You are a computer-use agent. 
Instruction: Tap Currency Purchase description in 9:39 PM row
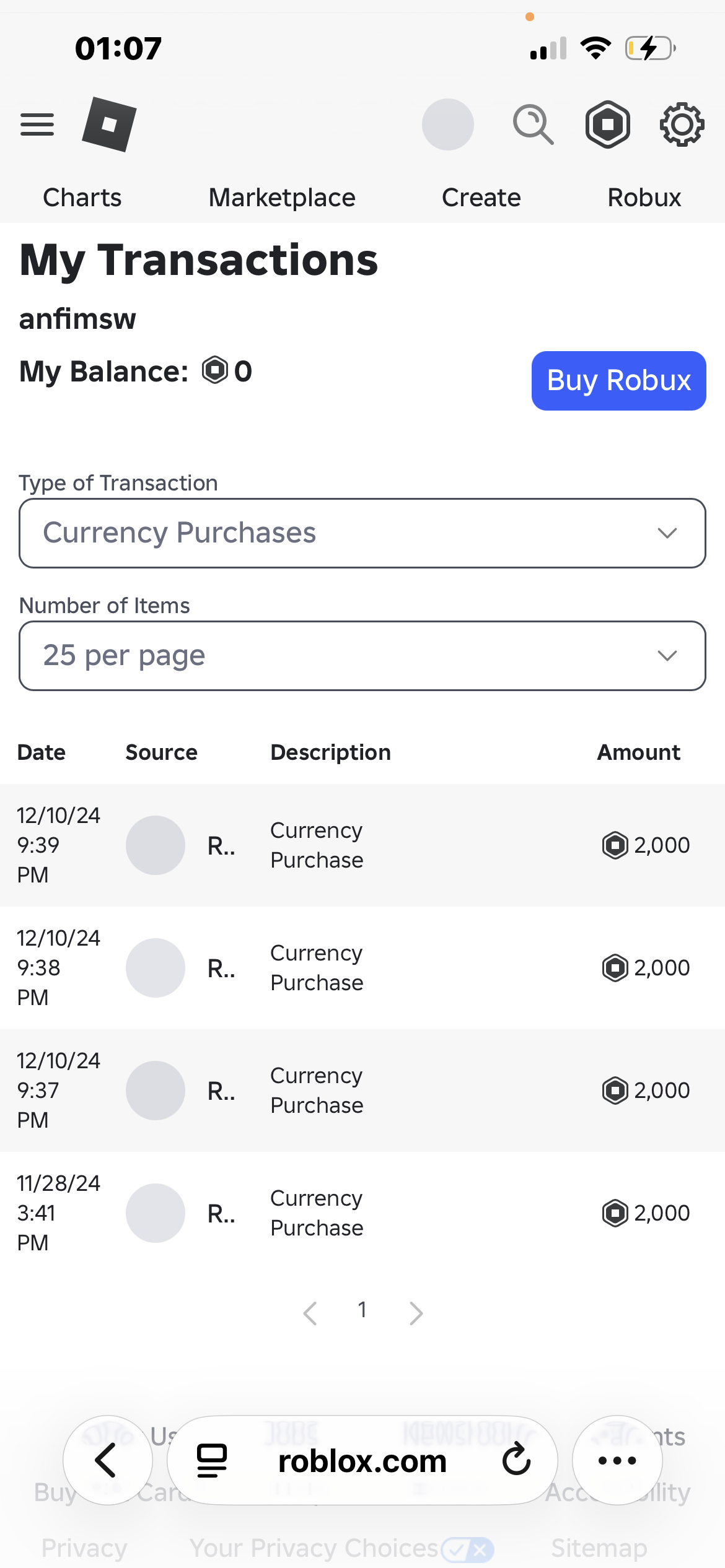(317, 845)
